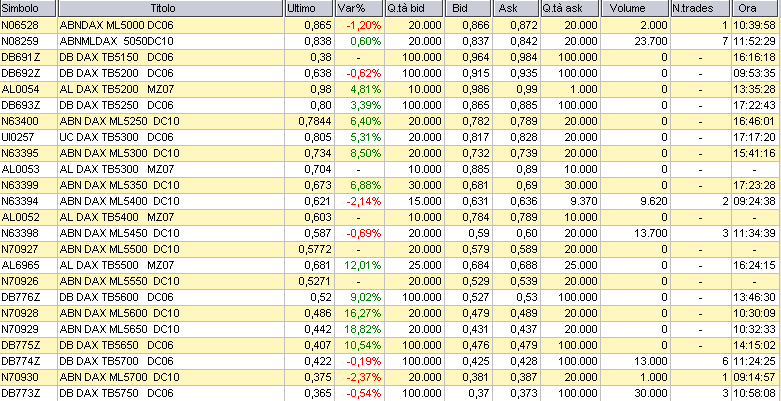The width and height of the screenshot is (781, 401).
Task: Sort by the Ultimo column header
Action: click(309, 8)
